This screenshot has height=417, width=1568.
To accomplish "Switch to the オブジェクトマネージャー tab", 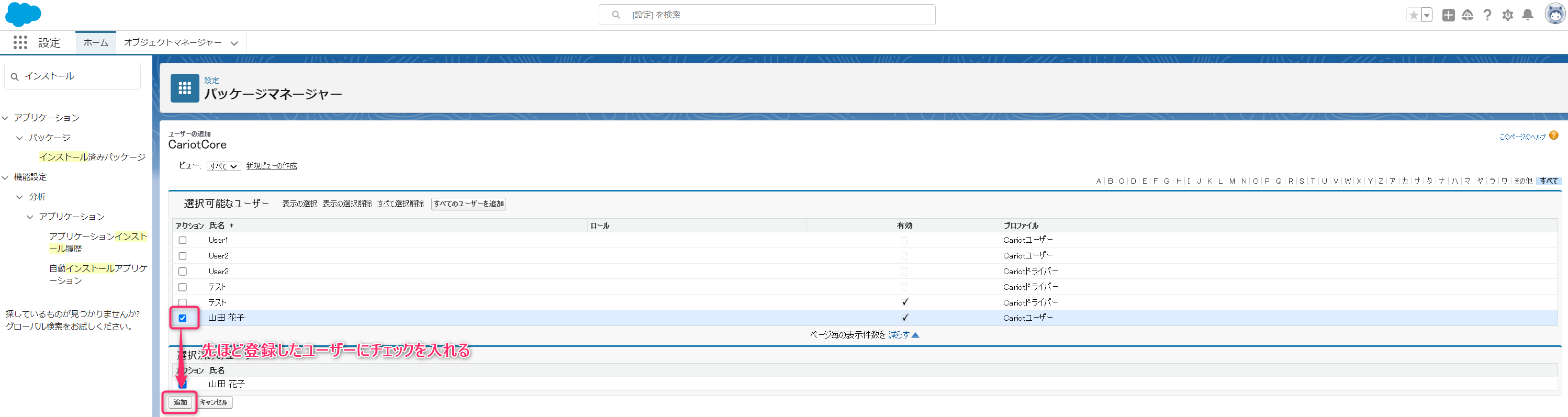I will click(172, 42).
